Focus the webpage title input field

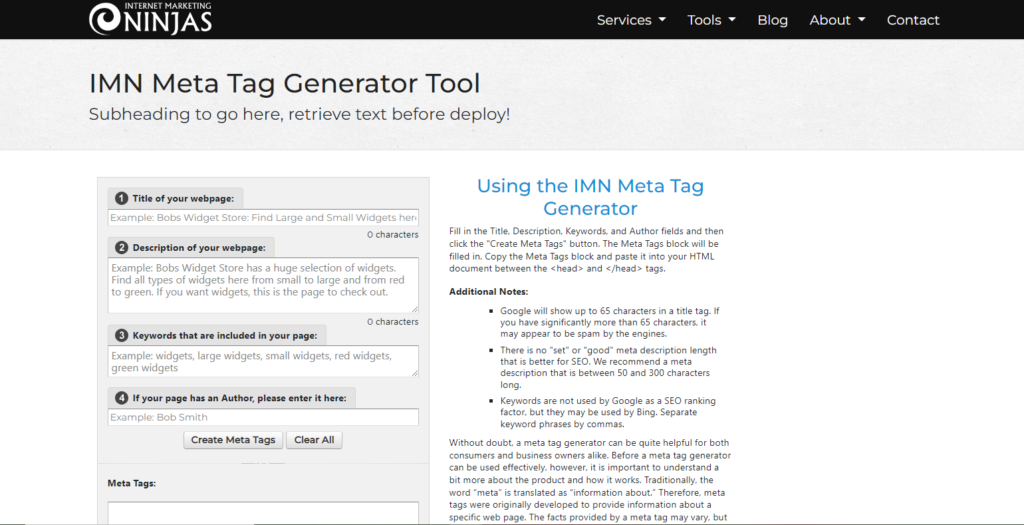pos(263,217)
